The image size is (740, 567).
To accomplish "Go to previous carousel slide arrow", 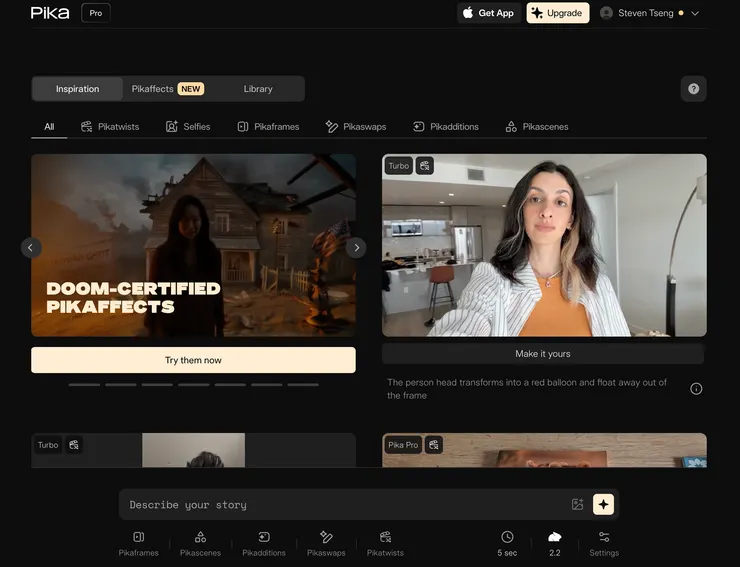I will coord(31,247).
